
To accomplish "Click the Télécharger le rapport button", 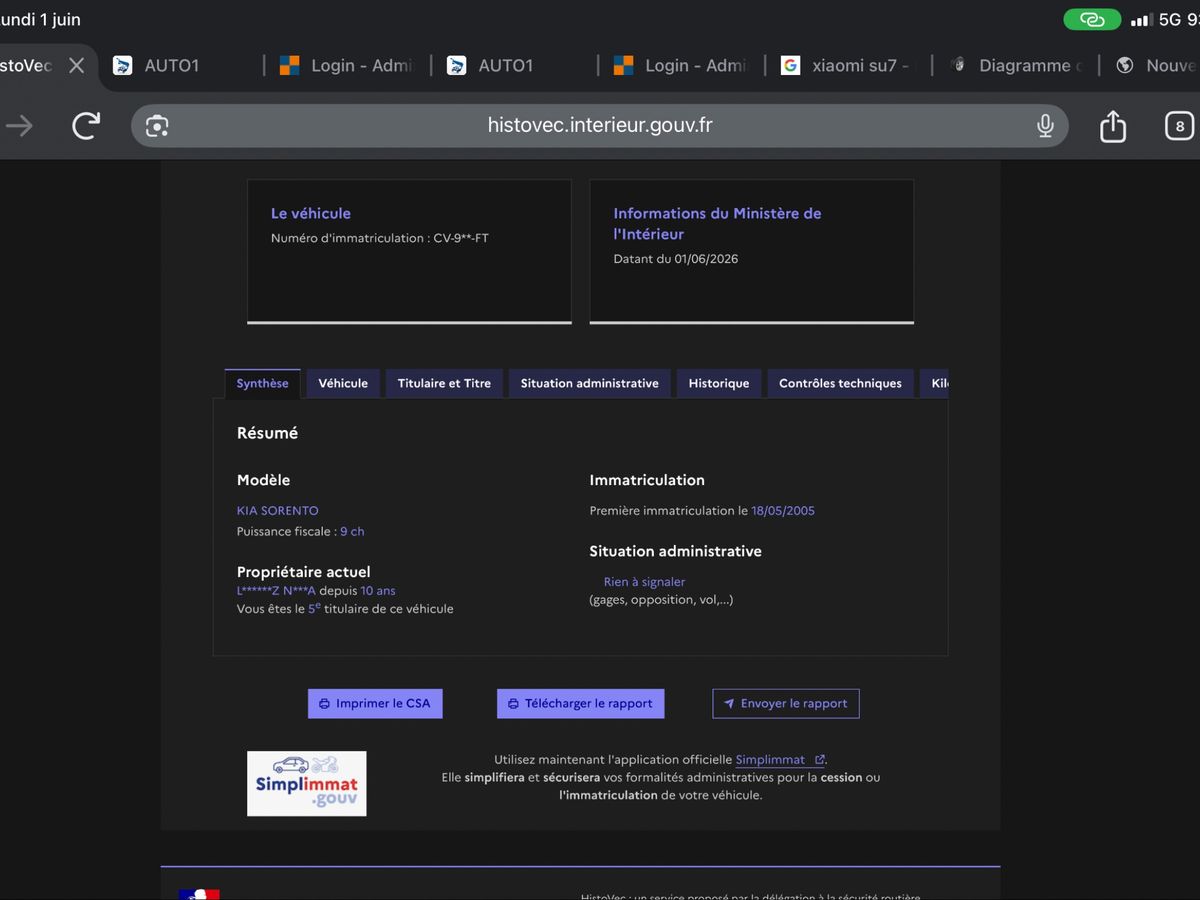I will pyautogui.click(x=580, y=704).
